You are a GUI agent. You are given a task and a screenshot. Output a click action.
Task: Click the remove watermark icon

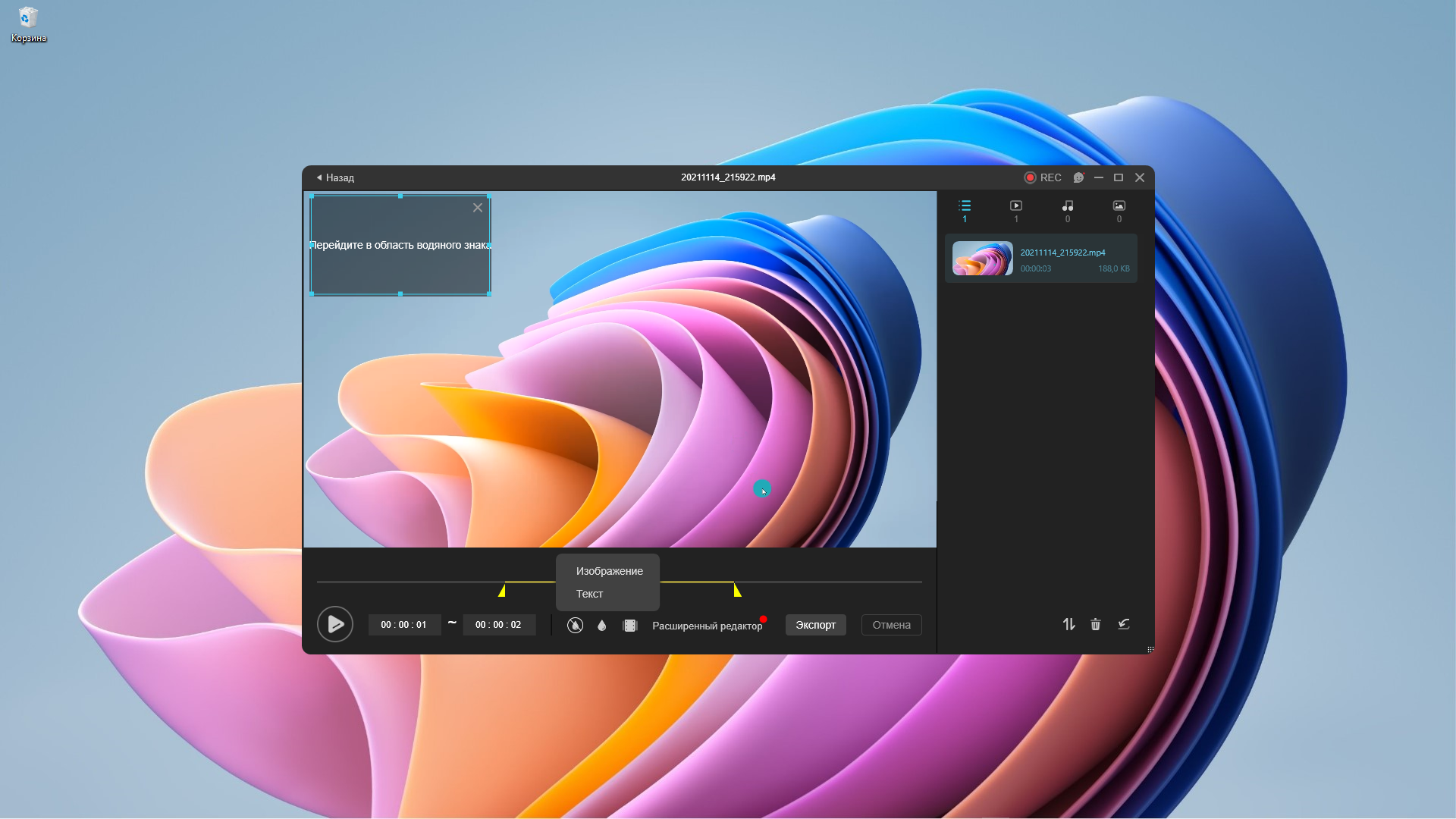(575, 626)
